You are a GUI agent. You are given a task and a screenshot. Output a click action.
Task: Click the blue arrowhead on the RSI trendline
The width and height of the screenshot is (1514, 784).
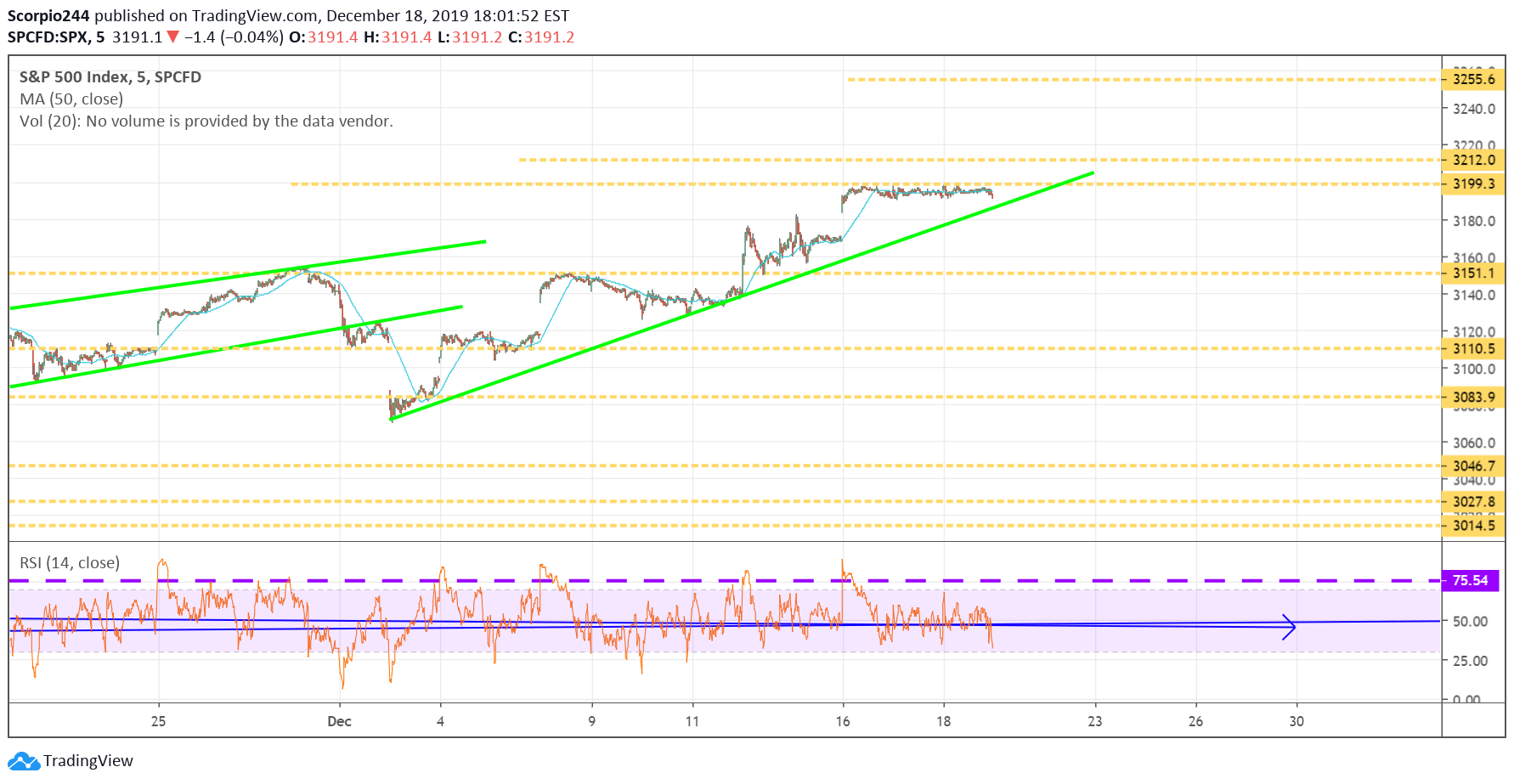tap(1289, 627)
